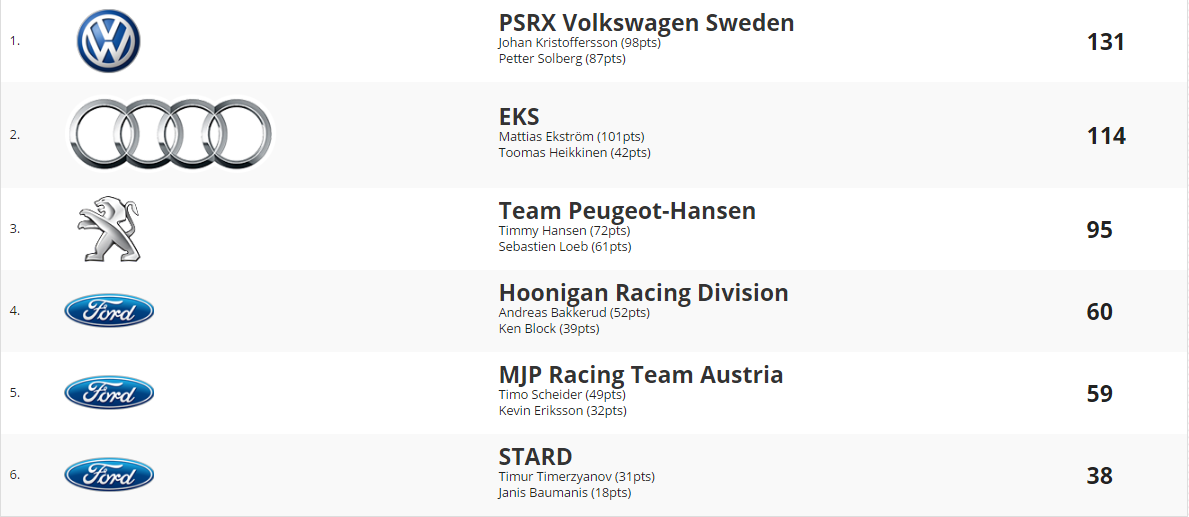The height and width of the screenshot is (517, 1189).
Task: Click the 131 points total
Action: (1106, 42)
